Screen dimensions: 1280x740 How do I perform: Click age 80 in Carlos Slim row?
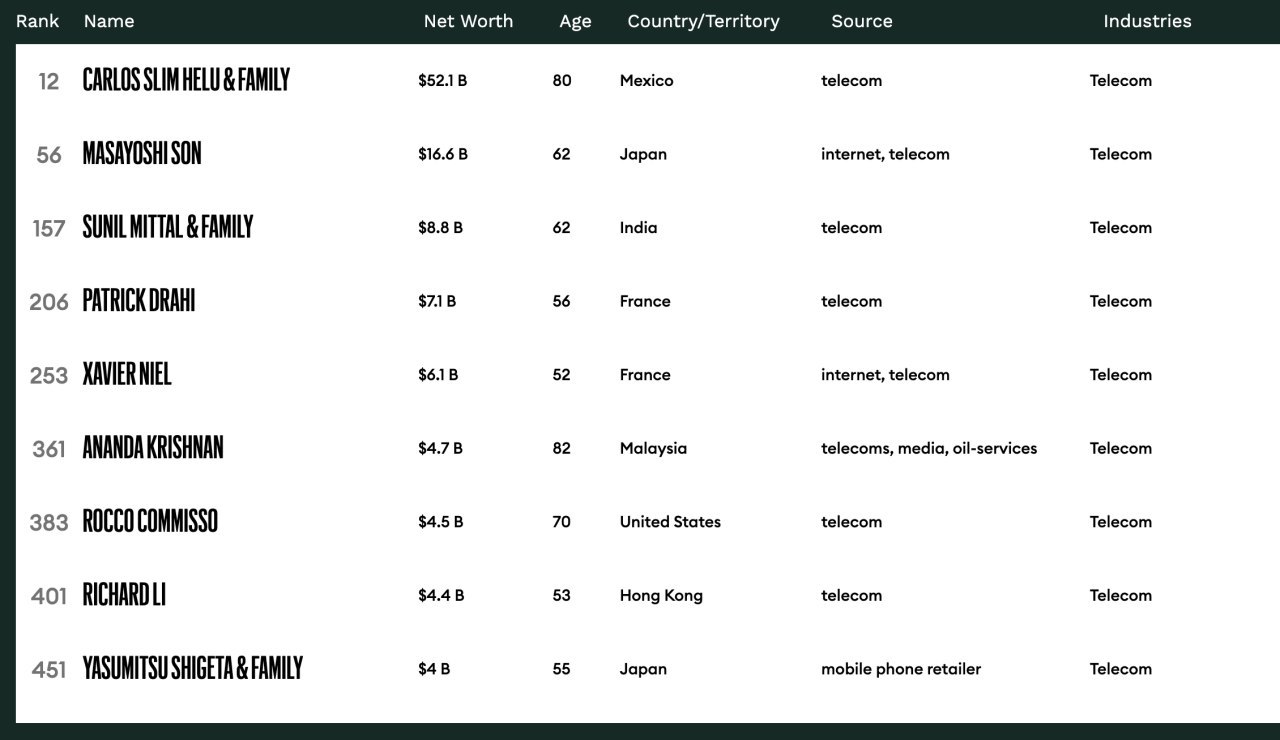coord(562,80)
